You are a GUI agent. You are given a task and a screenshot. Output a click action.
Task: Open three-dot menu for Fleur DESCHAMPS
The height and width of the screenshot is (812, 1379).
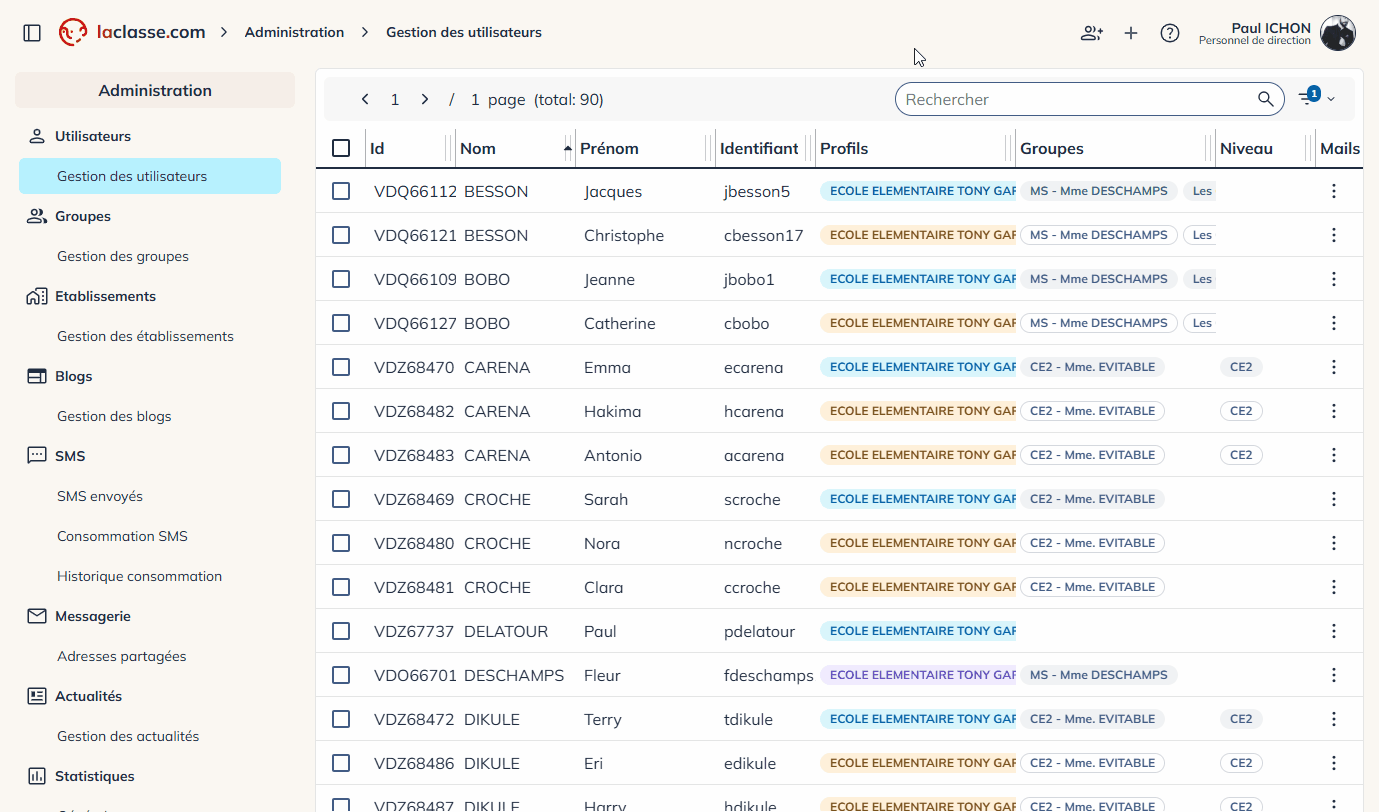[x=1333, y=675]
